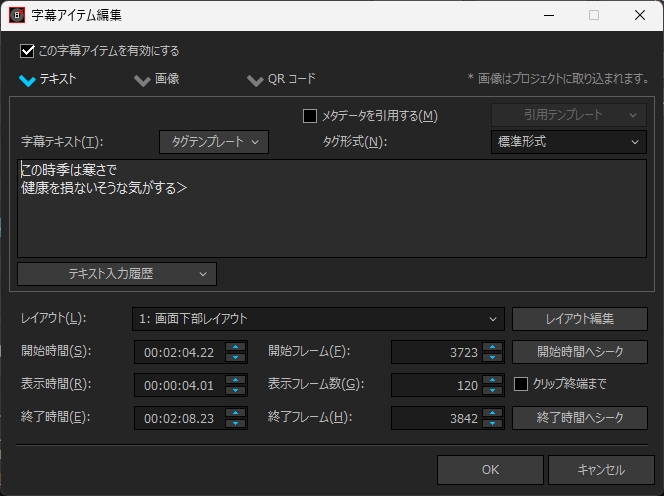The height and width of the screenshot is (496, 664).
Task: Increase 終了フレーム with up arrow
Action: pos(492,413)
